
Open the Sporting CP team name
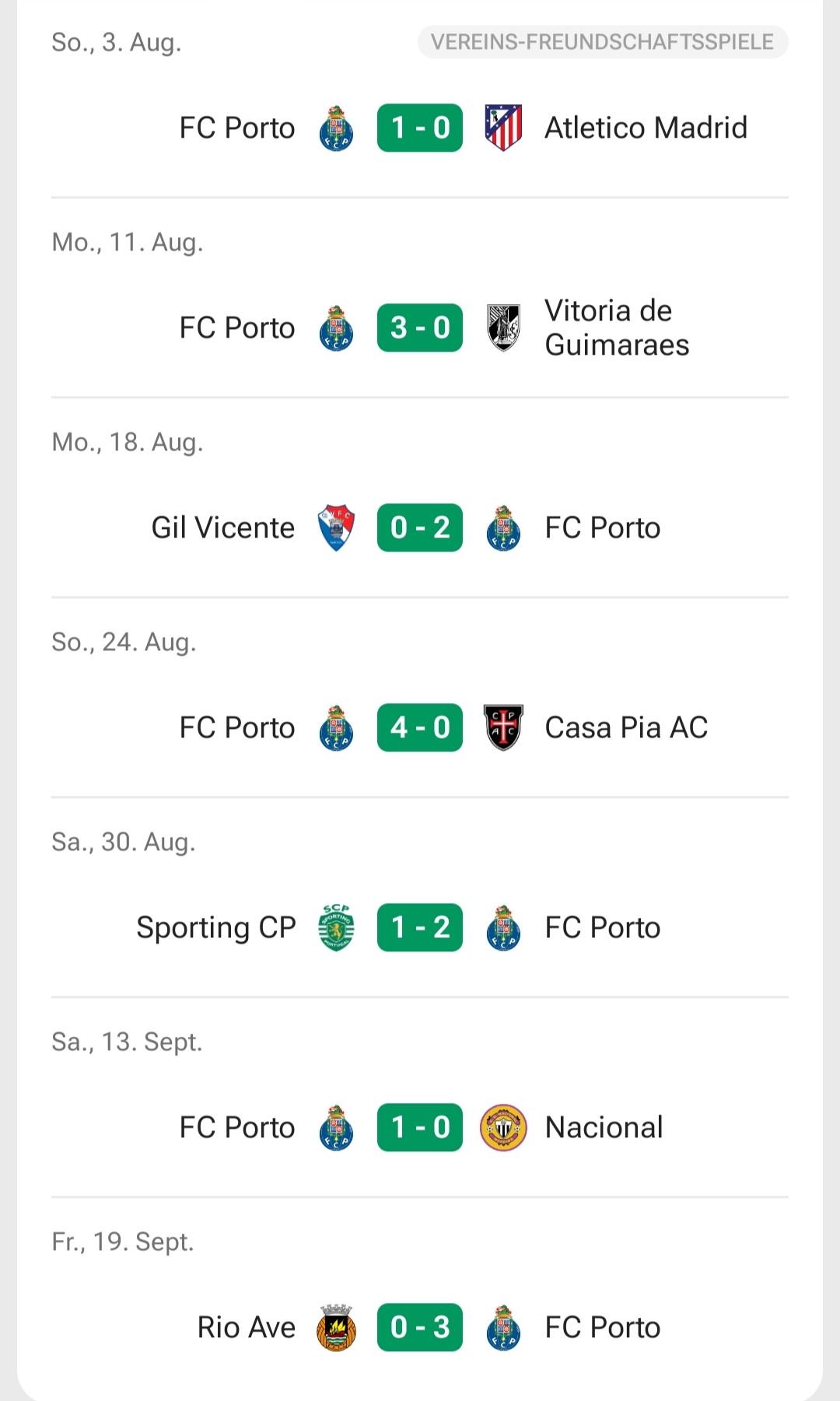click(216, 927)
